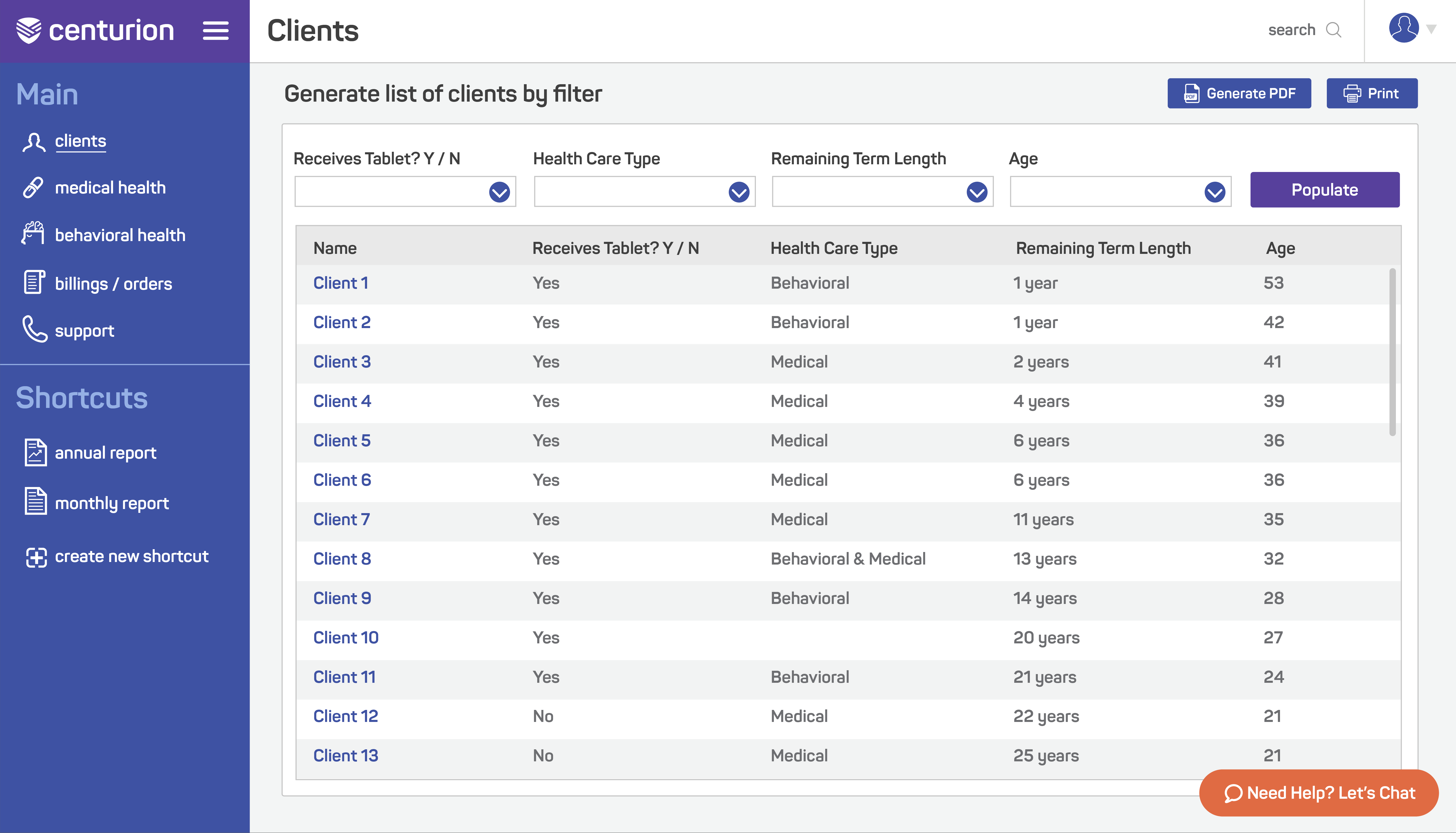
Task: Toggle the hamburger menu icon
Action: (x=216, y=31)
